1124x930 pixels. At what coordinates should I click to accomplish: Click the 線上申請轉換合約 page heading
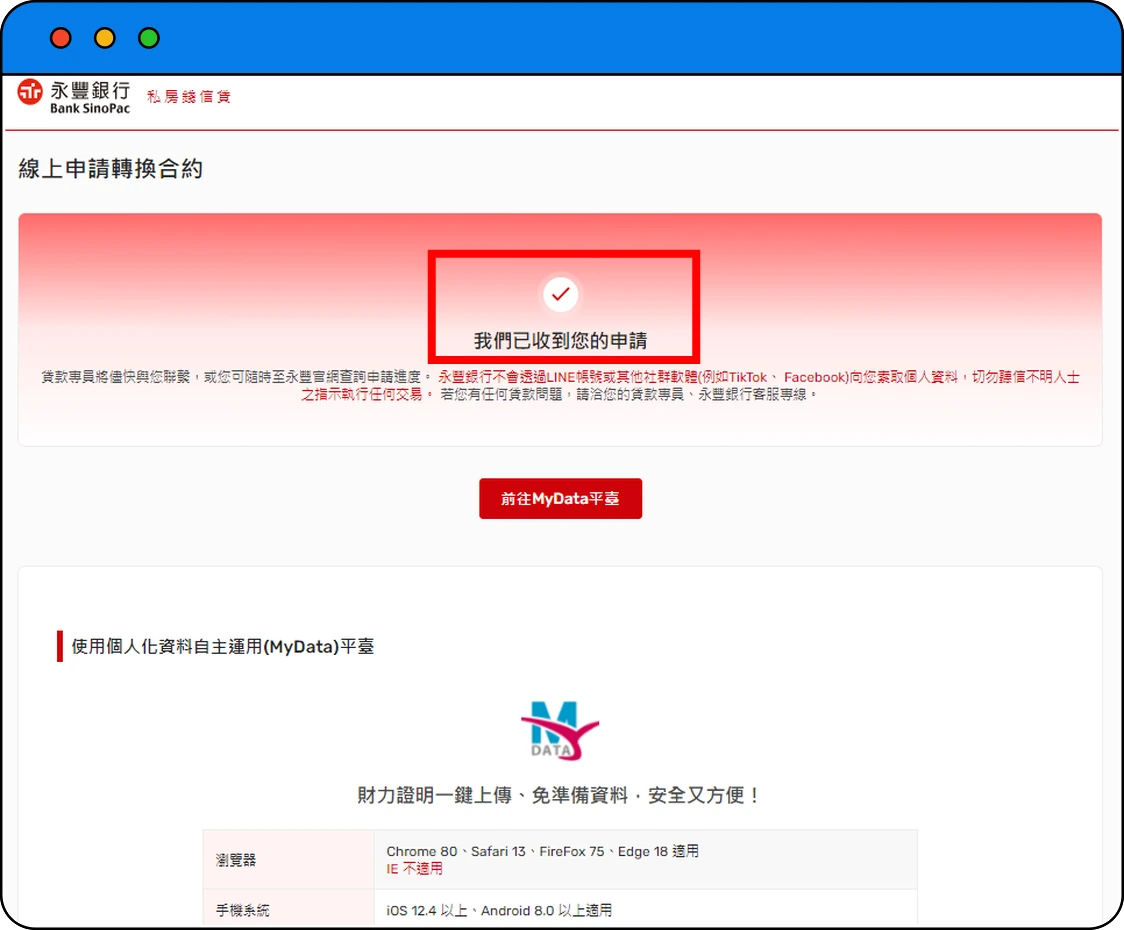[x=110, y=169]
